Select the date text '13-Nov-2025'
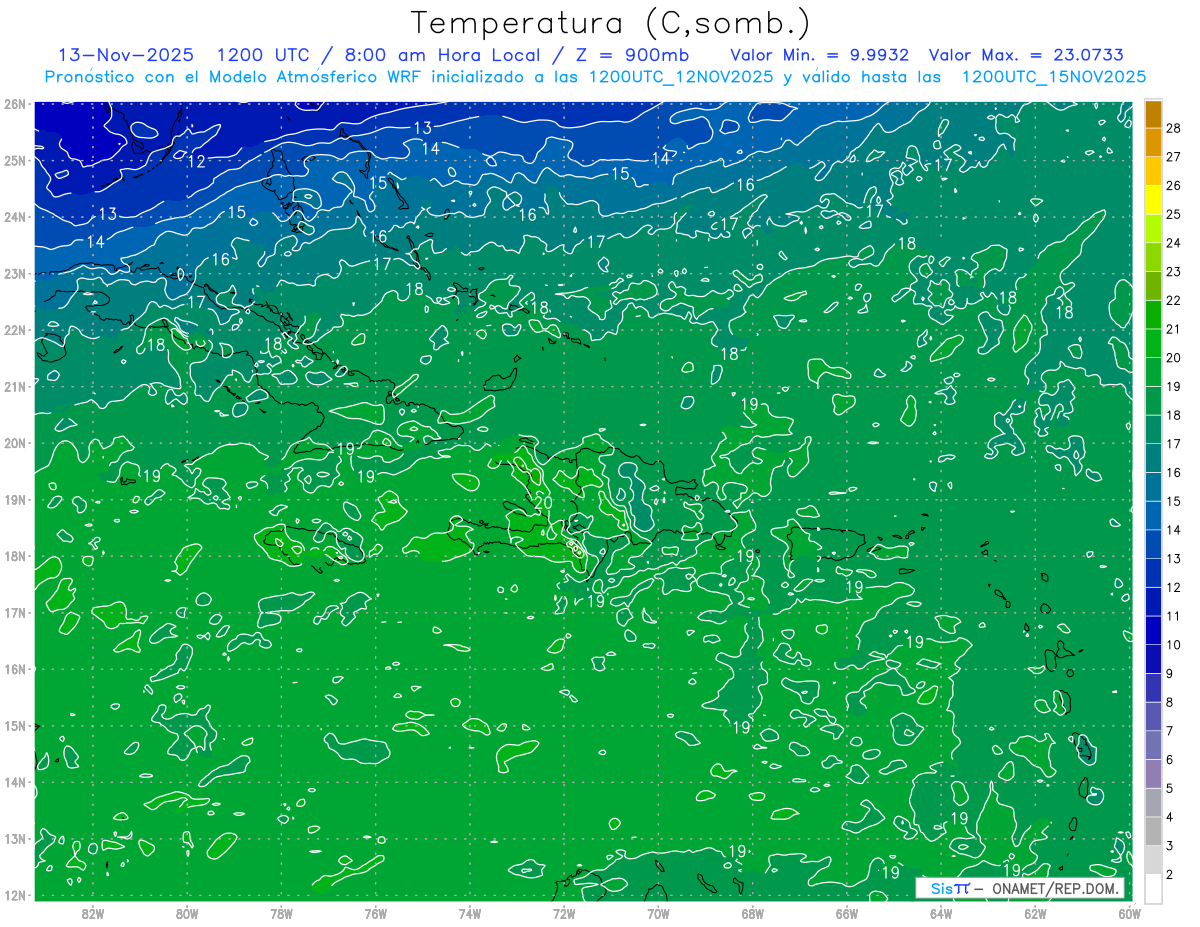Viewport: 1200px width, 927px height. coord(126,55)
